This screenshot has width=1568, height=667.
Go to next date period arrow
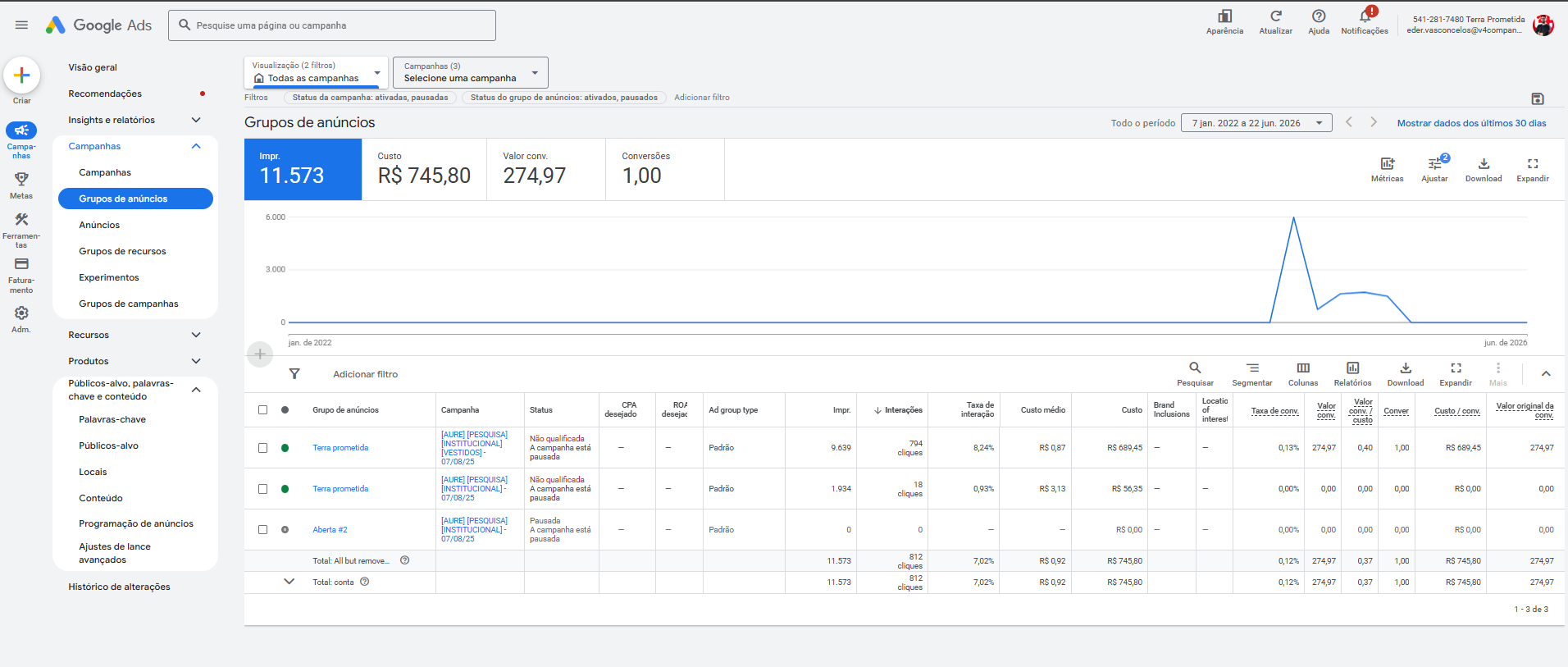click(x=1374, y=122)
